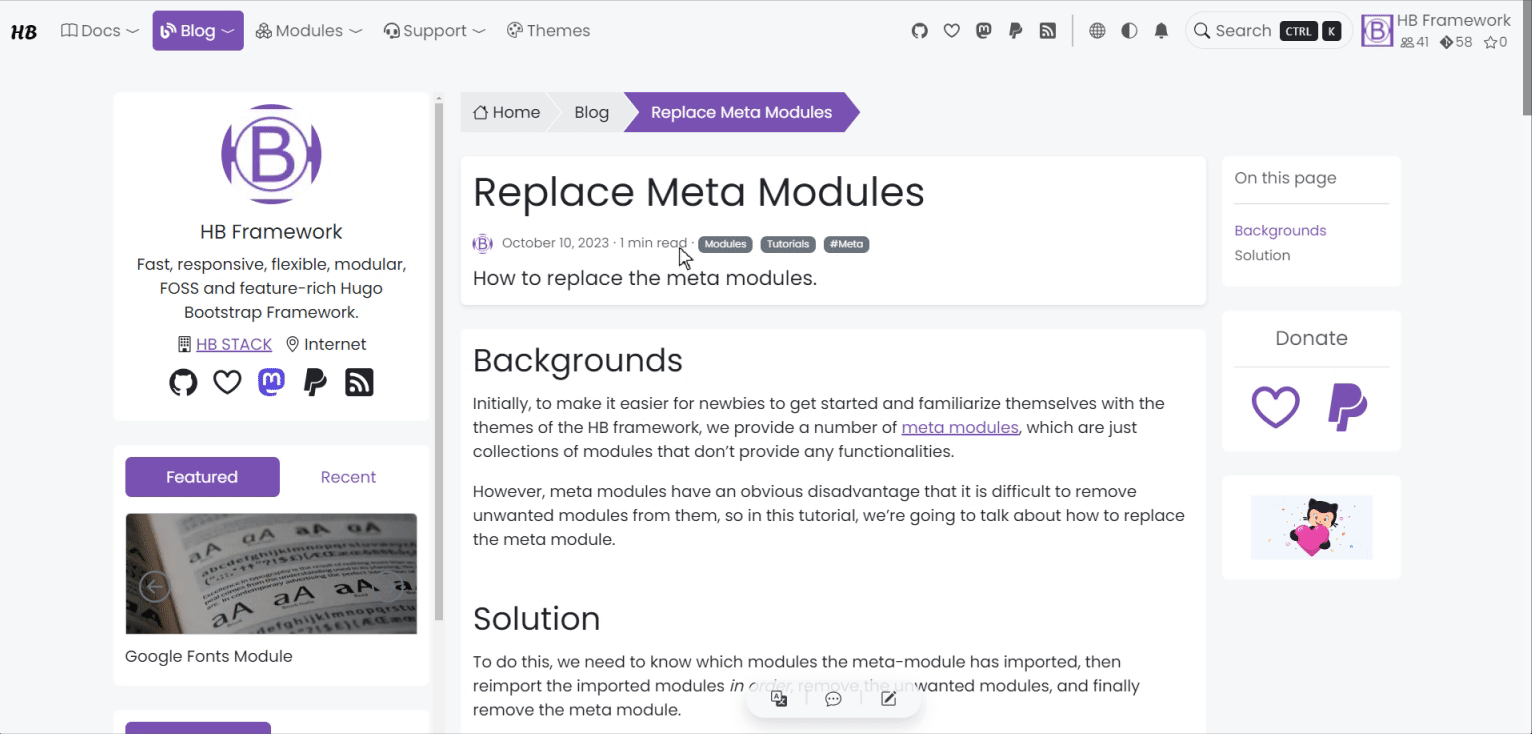Open the Themes menu item
Screen dimensions: 1532x734
(x=548, y=31)
